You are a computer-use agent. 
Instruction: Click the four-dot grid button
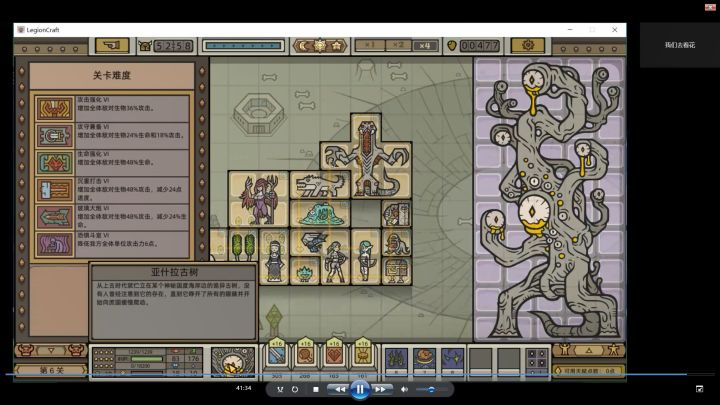536,359
